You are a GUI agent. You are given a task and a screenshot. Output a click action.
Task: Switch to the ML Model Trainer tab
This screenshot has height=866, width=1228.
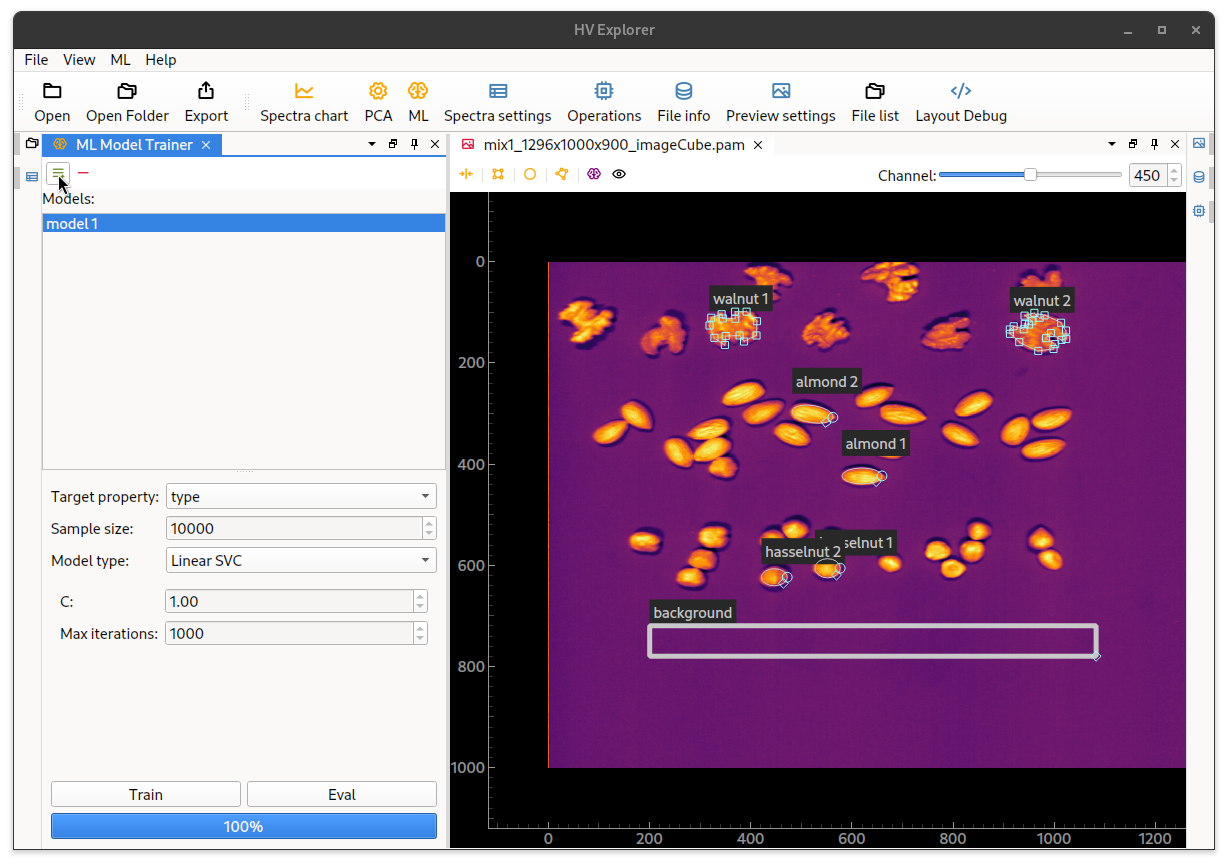click(x=134, y=145)
